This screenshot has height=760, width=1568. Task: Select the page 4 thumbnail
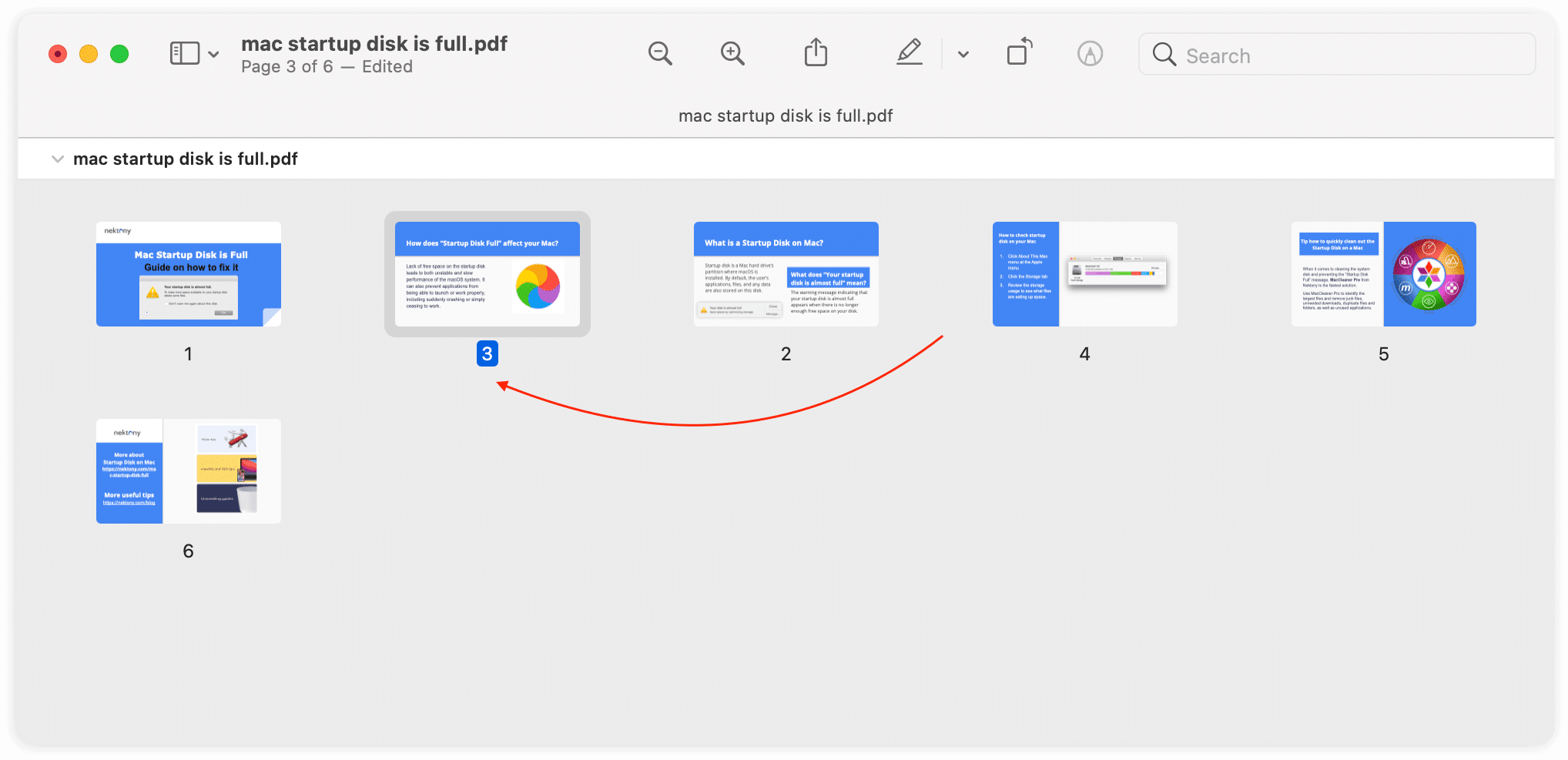tap(1084, 274)
